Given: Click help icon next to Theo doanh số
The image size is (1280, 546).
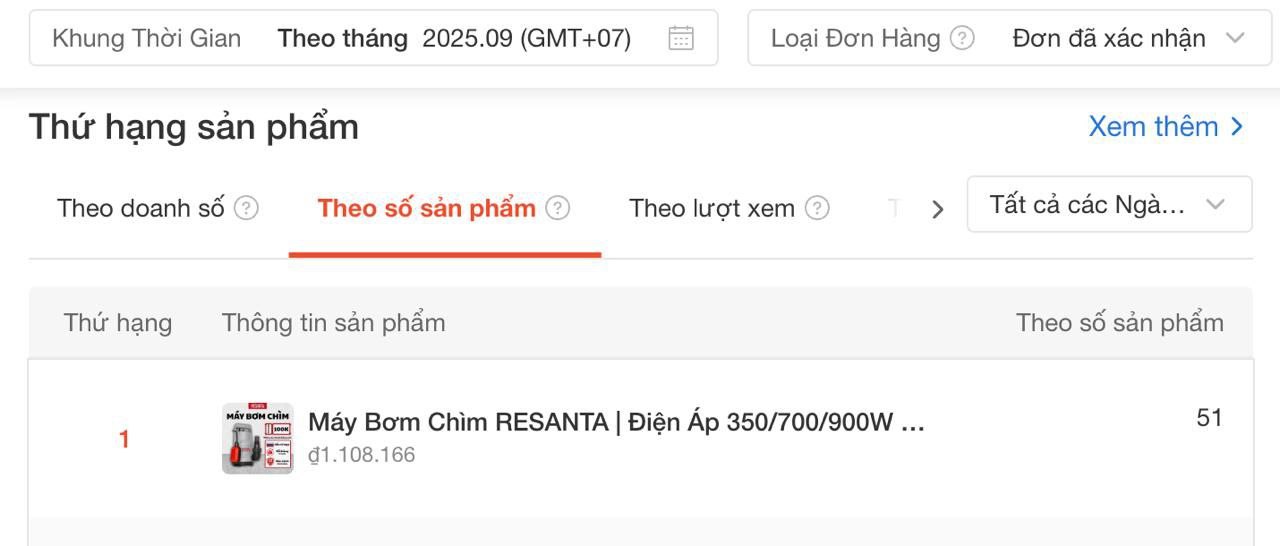Looking at the screenshot, I should [246, 208].
